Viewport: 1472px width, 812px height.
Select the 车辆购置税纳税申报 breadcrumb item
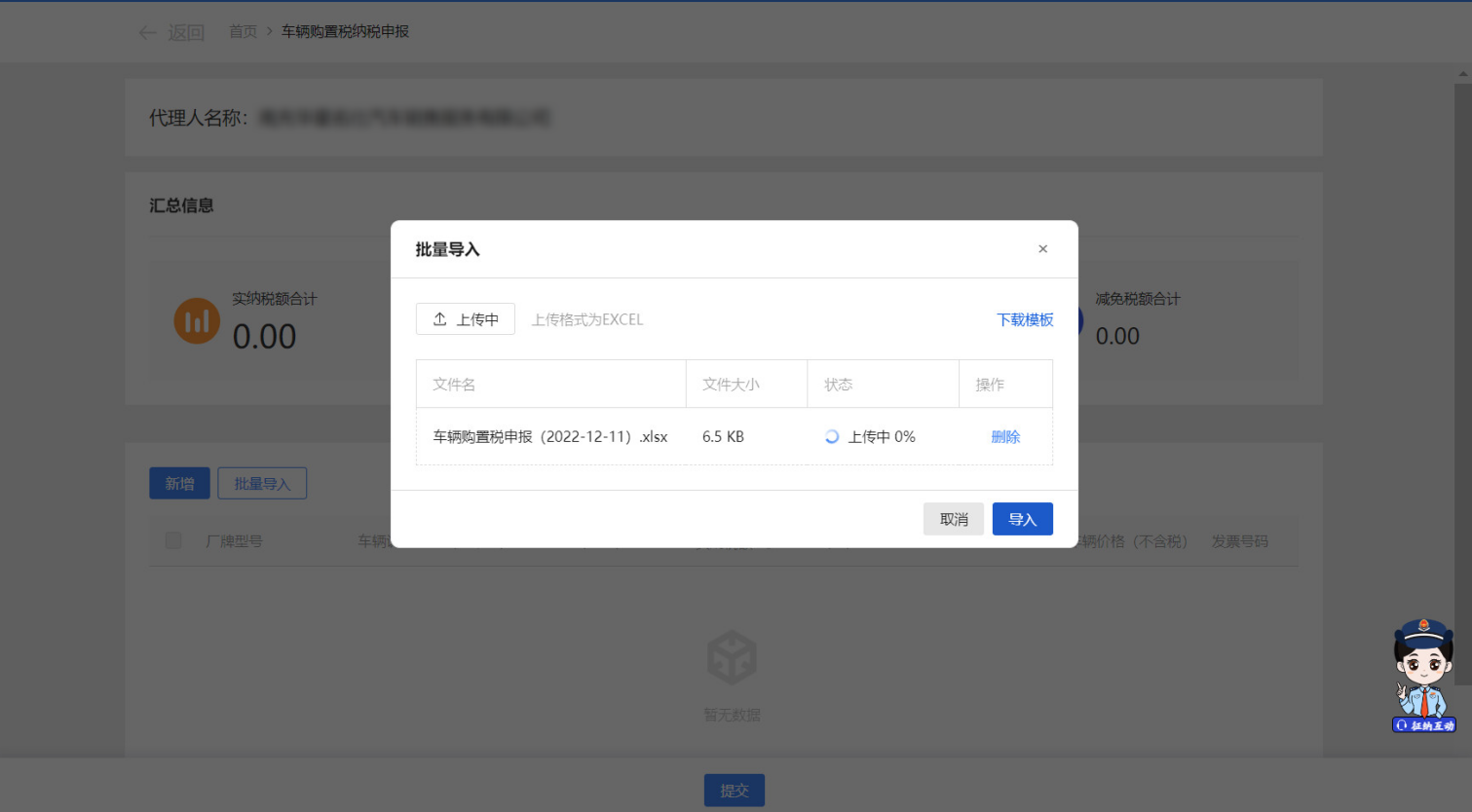pos(345,32)
